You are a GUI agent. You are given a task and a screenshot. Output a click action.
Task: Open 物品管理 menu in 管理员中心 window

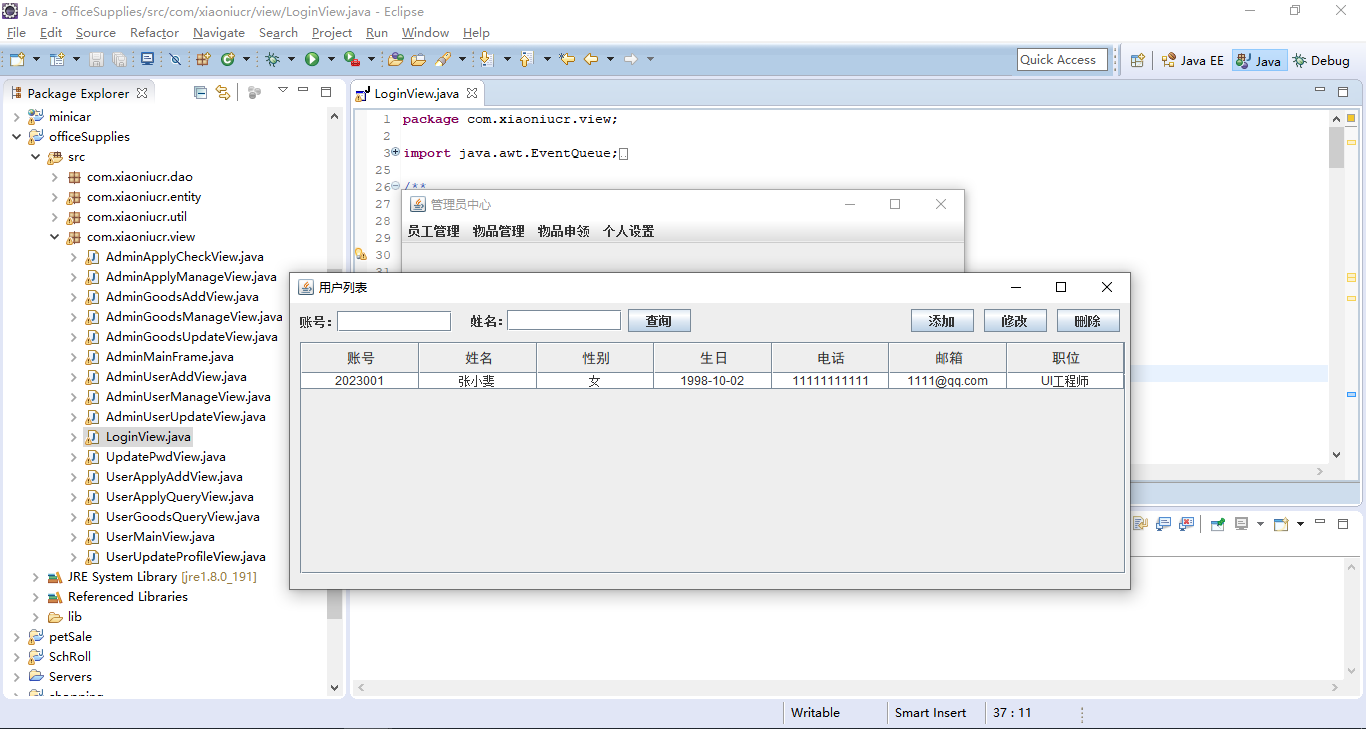498,231
